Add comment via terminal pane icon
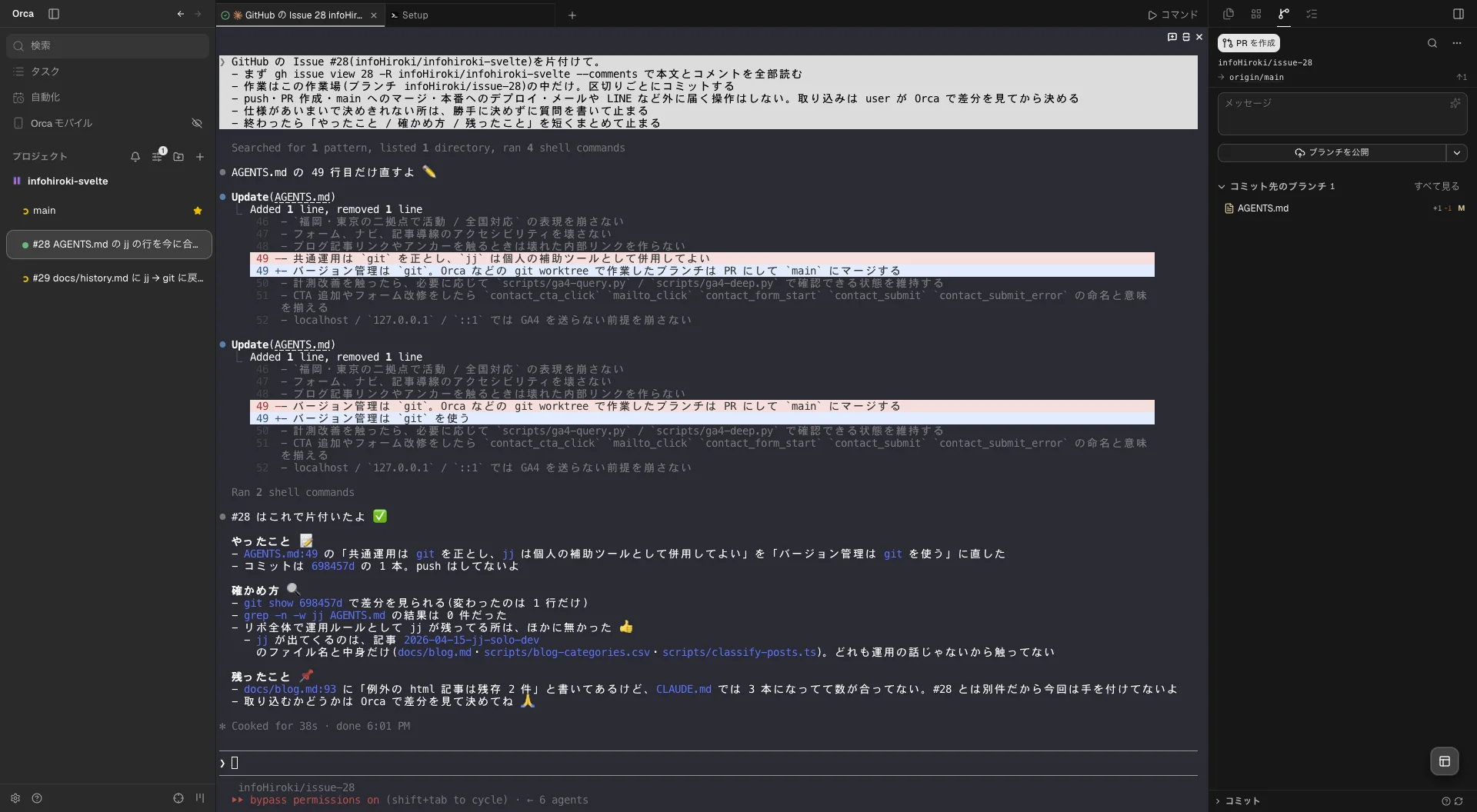Screen dimensions: 1477x812 point(1172,37)
